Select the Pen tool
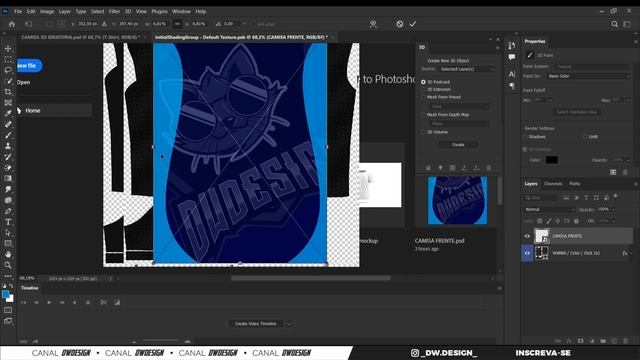640x360 pixels. point(8,211)
